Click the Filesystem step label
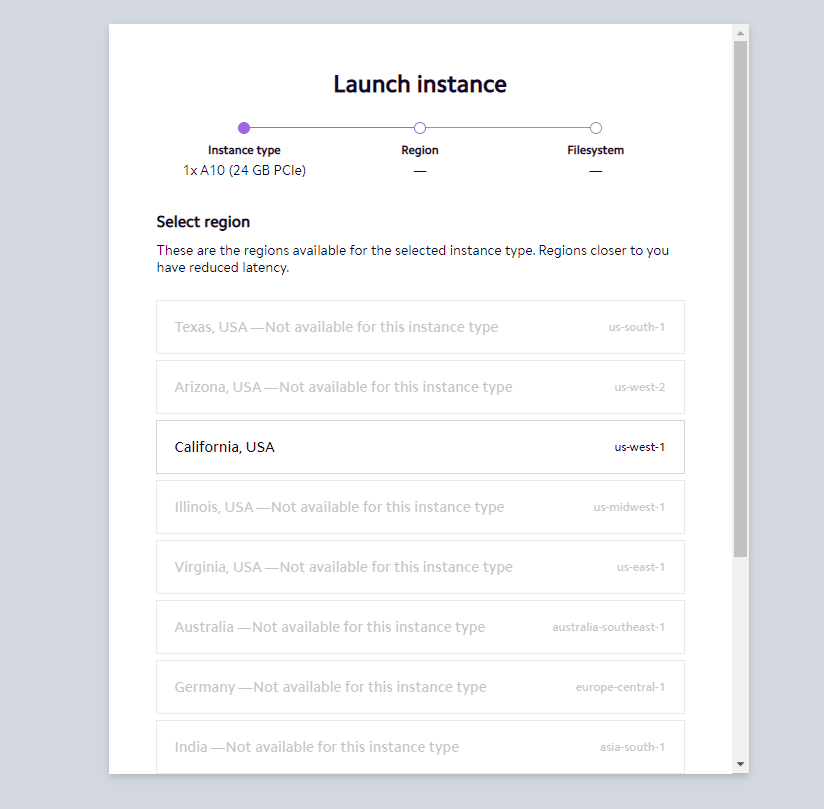Viewport: 824px width, 809px height. pyautogui.click(x=595, y=150)
